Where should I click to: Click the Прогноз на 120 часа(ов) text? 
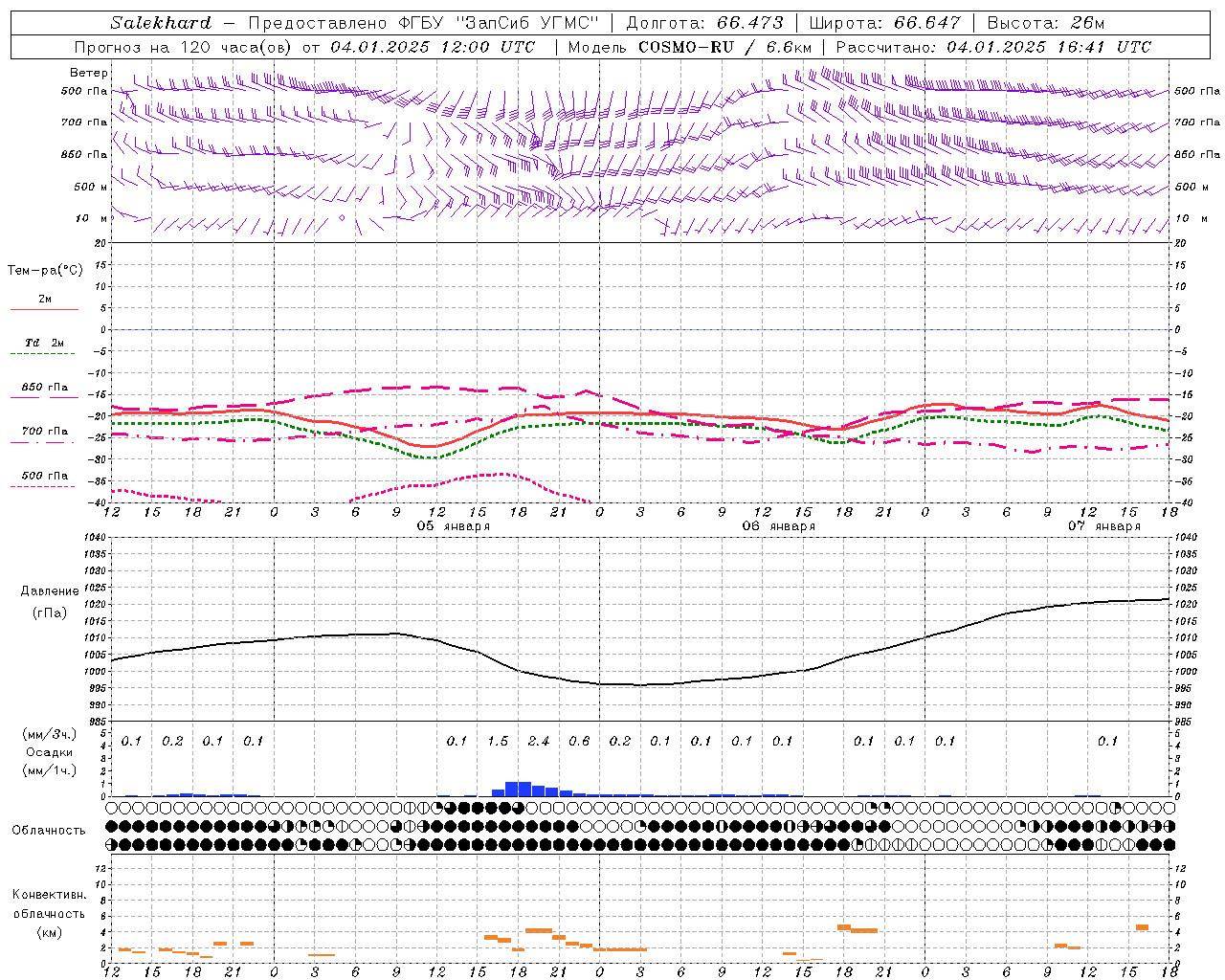click(x=184, y=47)
